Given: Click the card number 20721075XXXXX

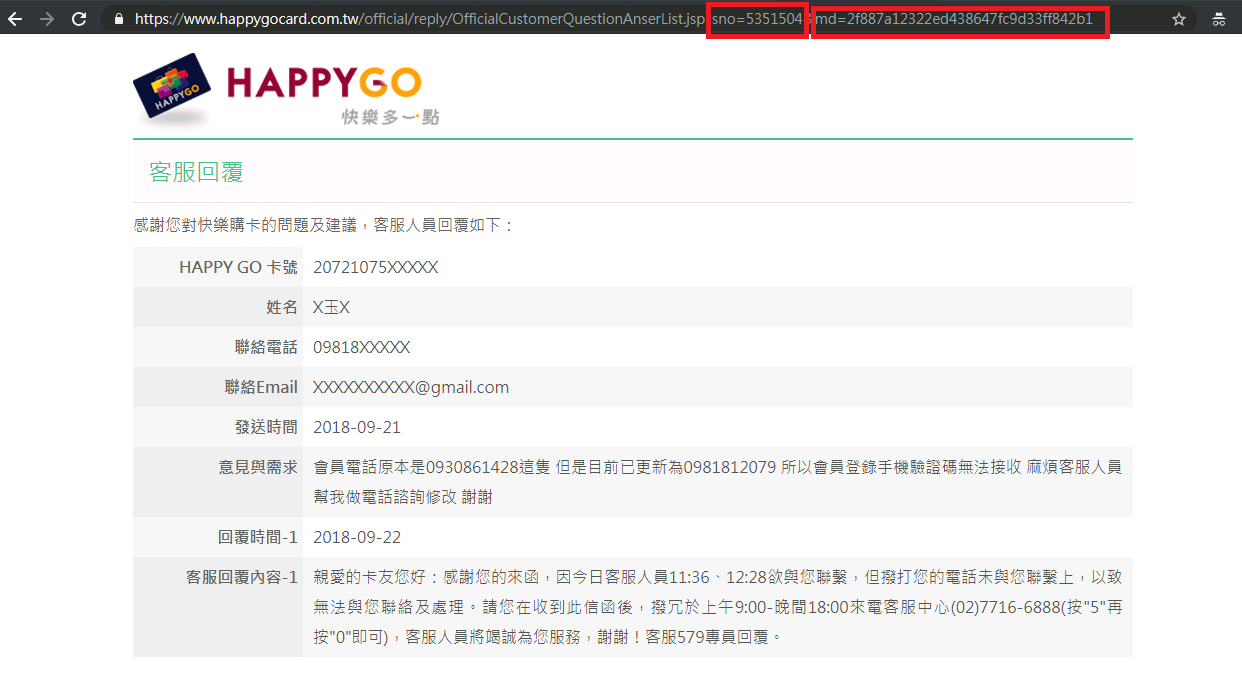Looking at the screenshot, I should click(x=375, y=267).
